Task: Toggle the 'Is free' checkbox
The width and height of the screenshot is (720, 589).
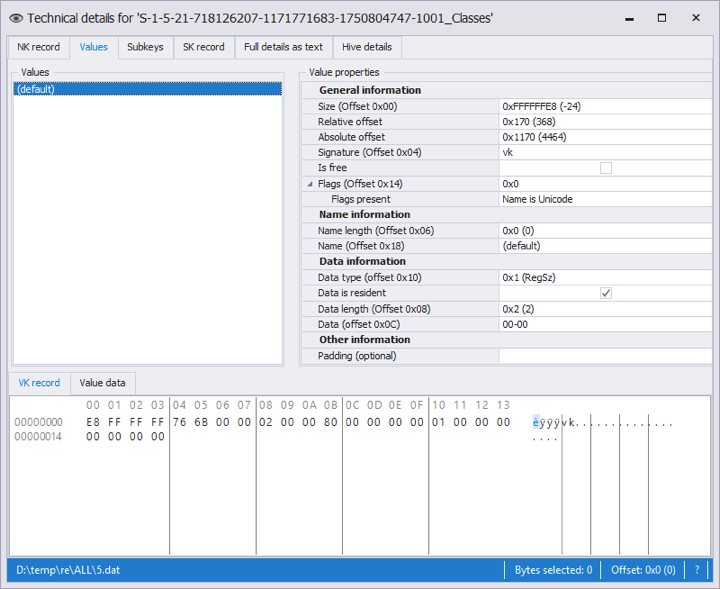Action: point(605,168)
